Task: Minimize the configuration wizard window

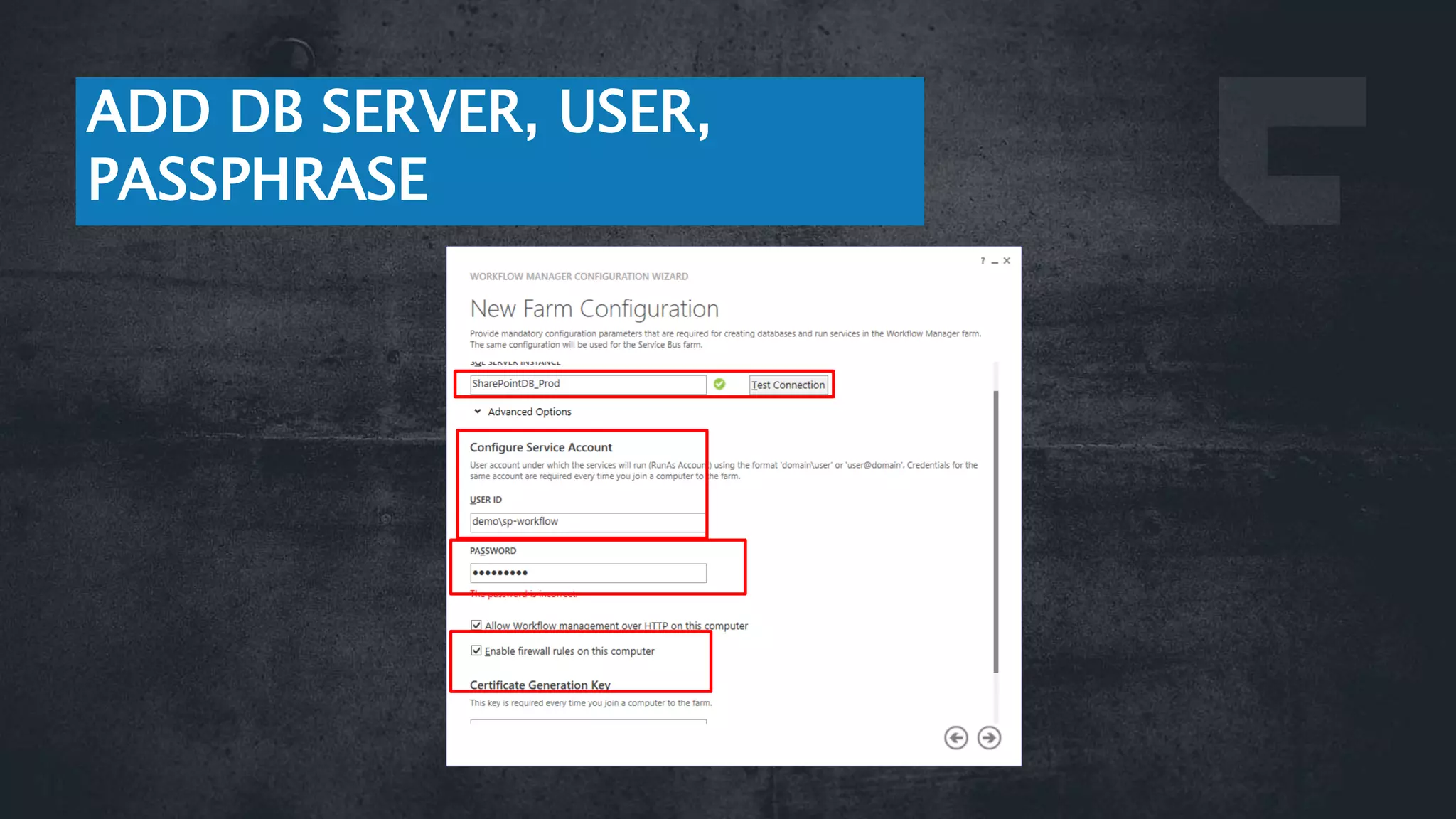Action: coord(995,262)
